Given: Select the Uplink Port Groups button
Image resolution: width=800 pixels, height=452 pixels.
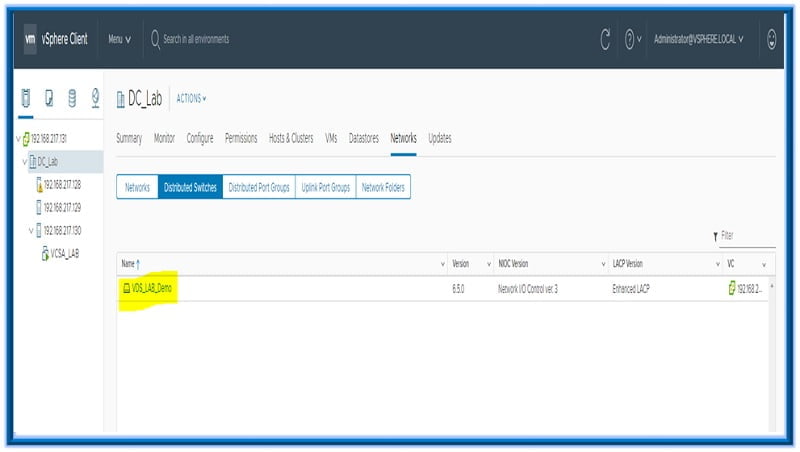Looking at the screenshot, I should [325, 187].
